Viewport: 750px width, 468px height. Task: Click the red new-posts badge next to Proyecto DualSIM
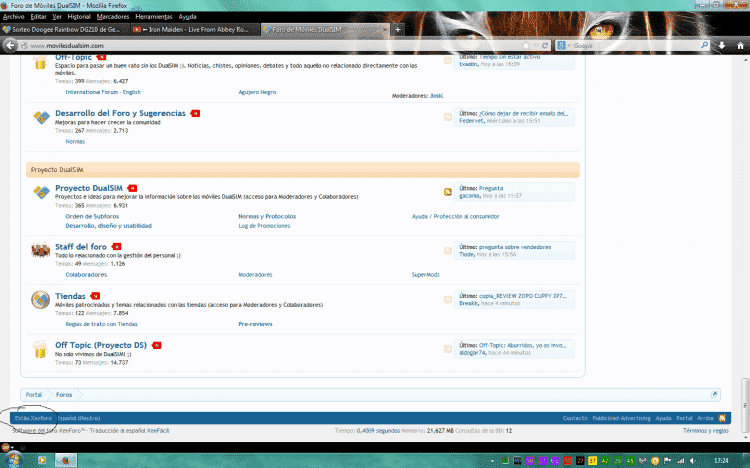pos(132,189)
